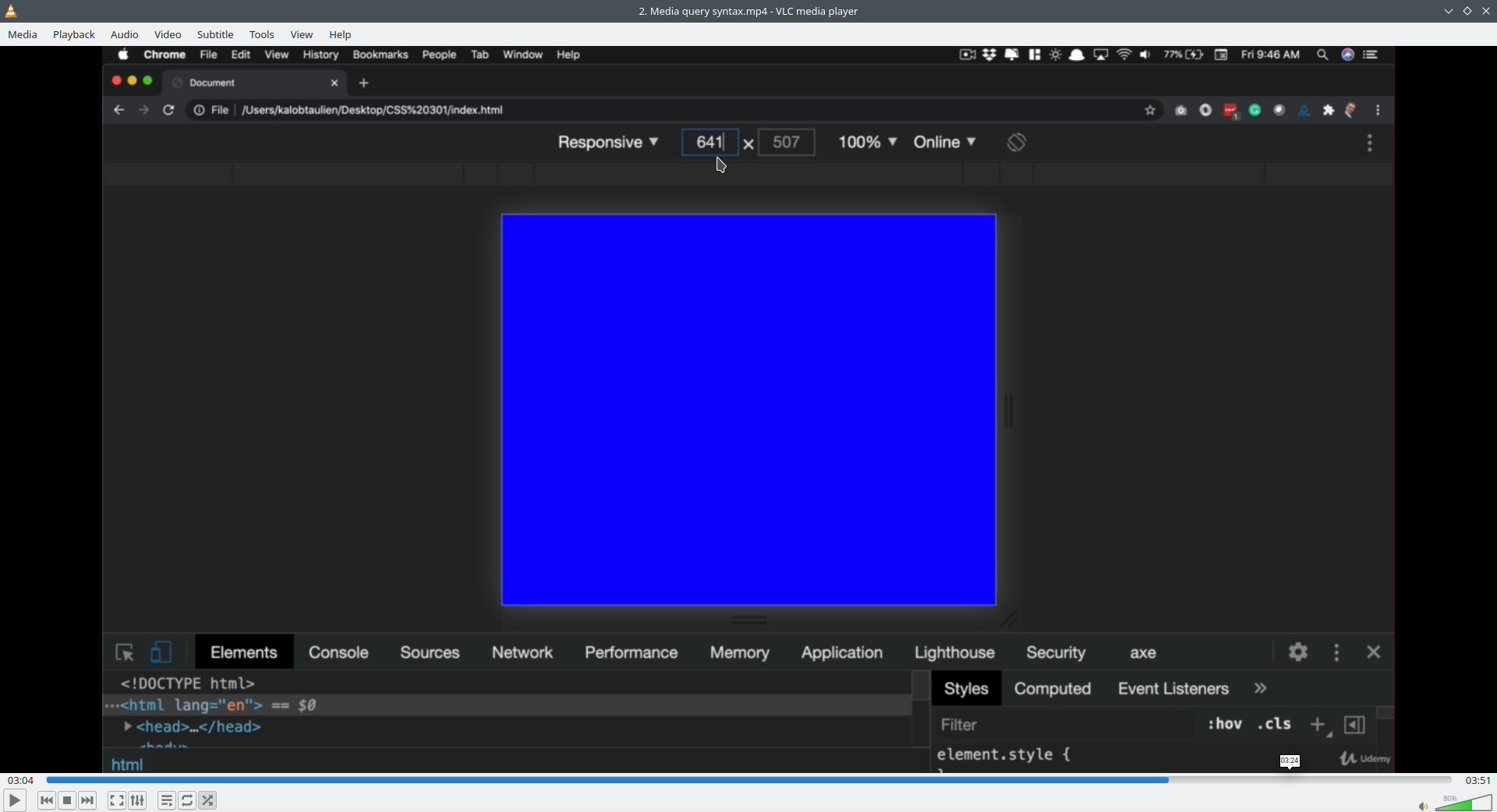Image resolution: width=1497 pixels, height=812 pixels.
Task: Toggle VLC loop mode
Action: 187,800
